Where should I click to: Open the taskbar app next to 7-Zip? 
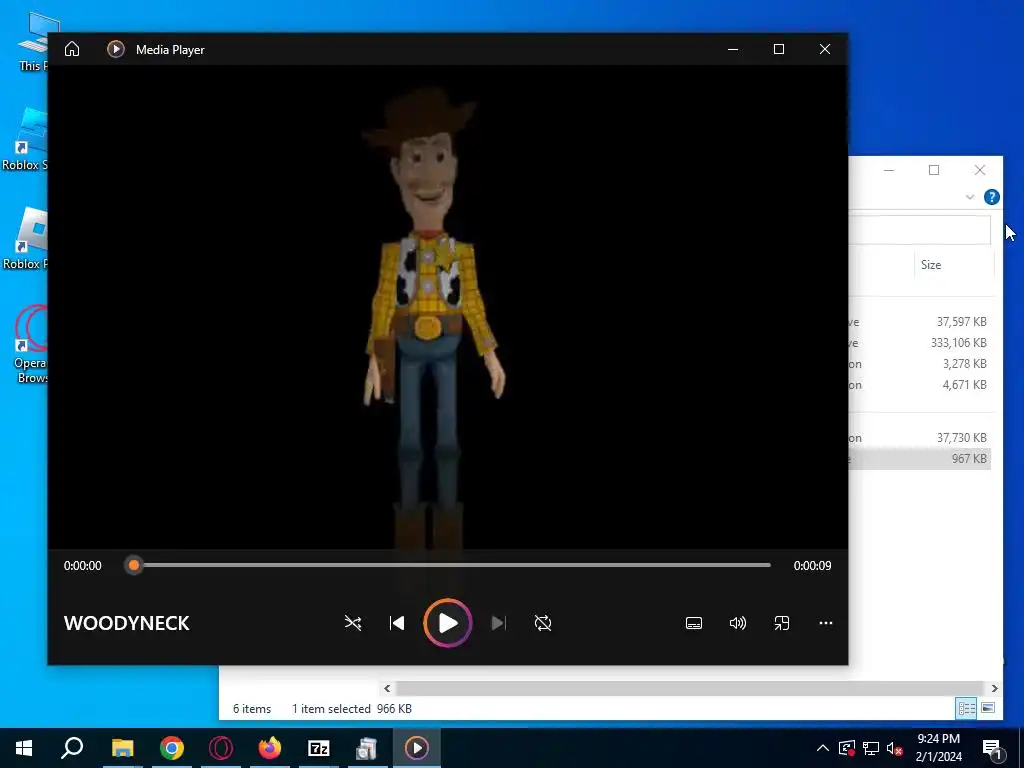(367, 748)
